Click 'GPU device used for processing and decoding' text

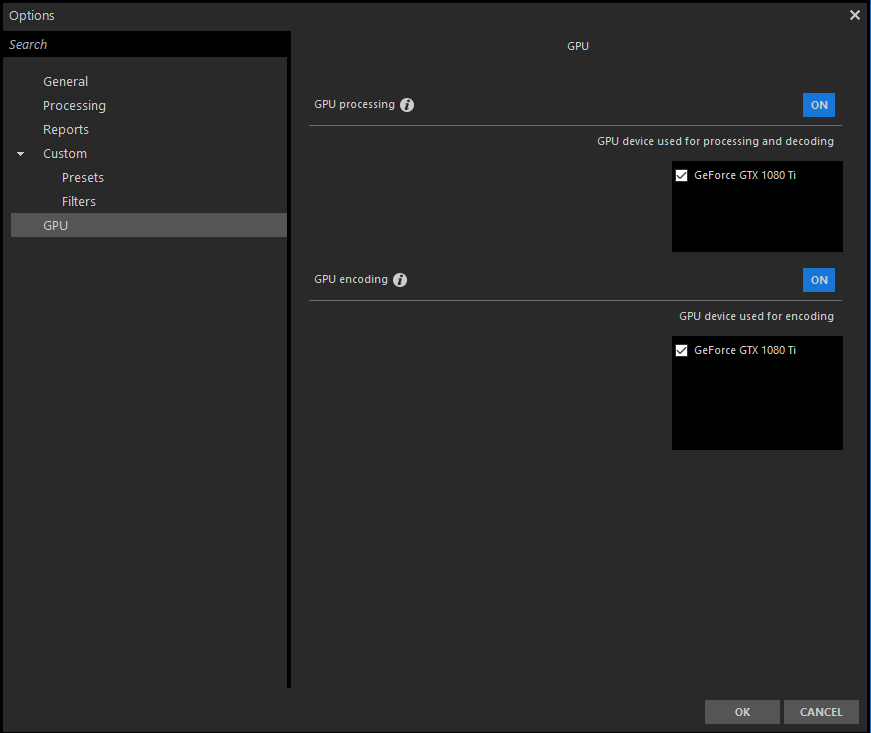tap(715, 141)
